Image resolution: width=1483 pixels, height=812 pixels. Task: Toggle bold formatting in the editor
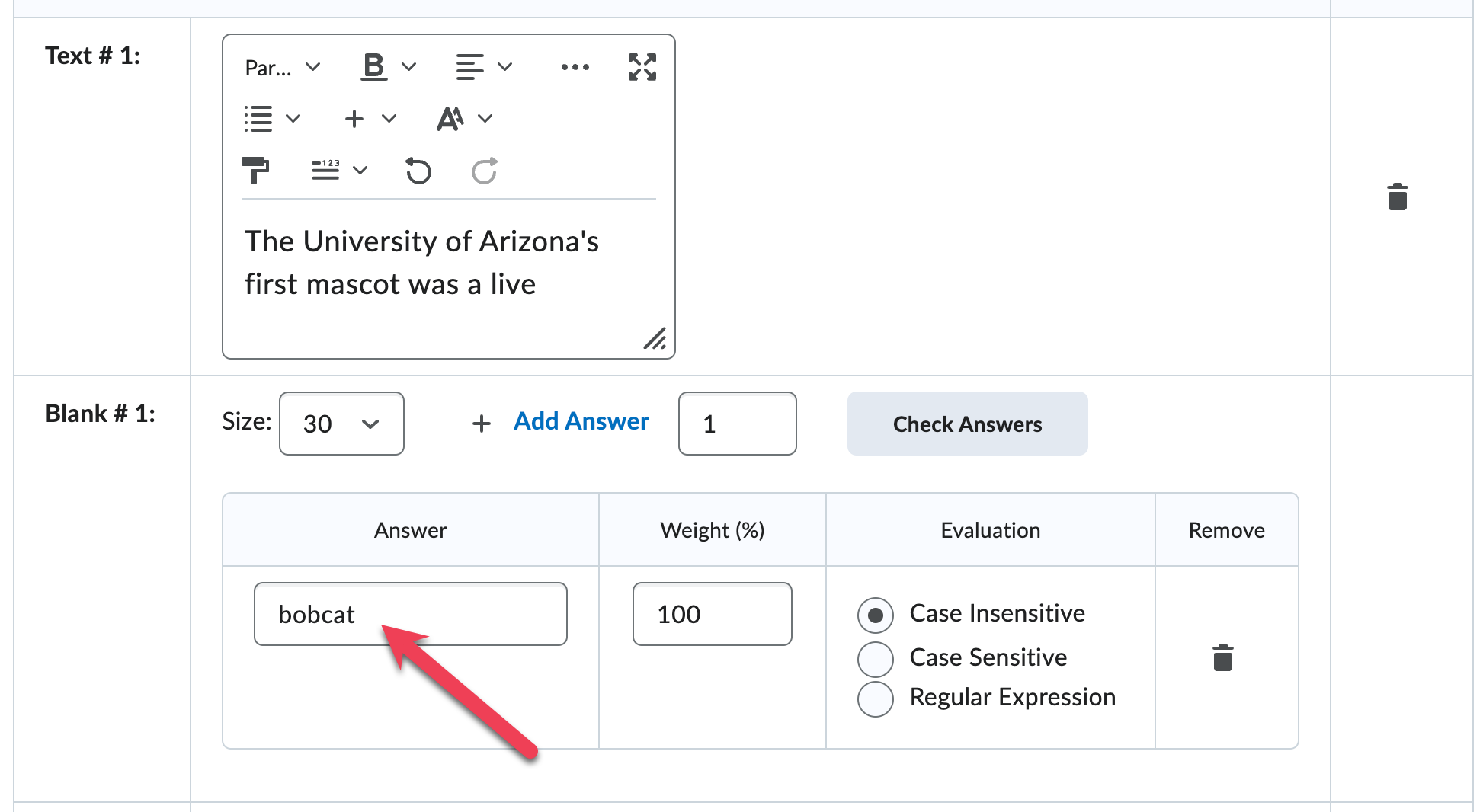[x=373, y=67]
